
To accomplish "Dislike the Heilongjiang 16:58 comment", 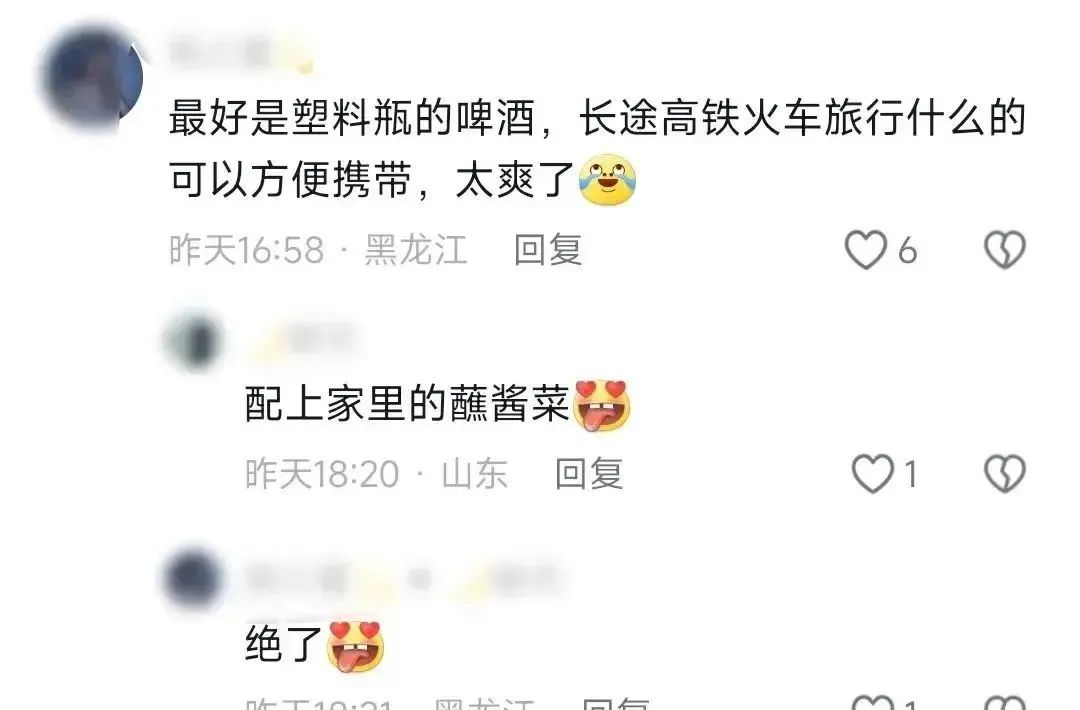I will [1005, 249].
